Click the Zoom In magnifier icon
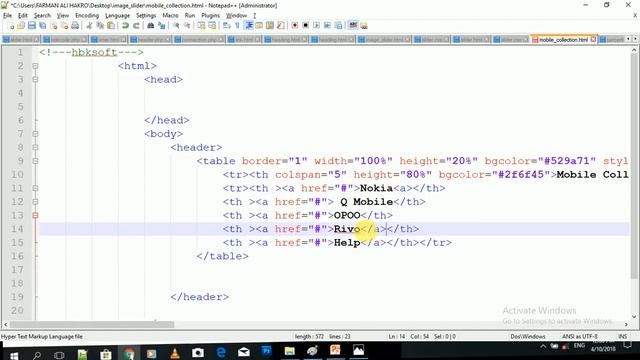Image resolution: width=640 pixels, height=360 pixels. click(x=176, y=26)
